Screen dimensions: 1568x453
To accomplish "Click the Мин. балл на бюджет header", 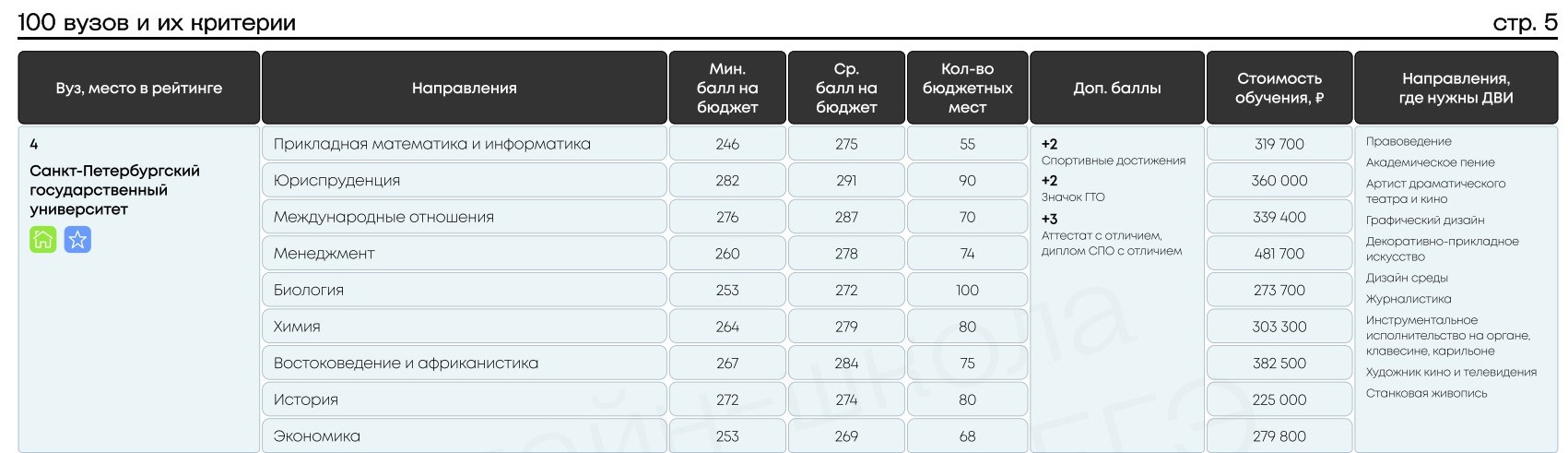I will [x=727, y=88].
